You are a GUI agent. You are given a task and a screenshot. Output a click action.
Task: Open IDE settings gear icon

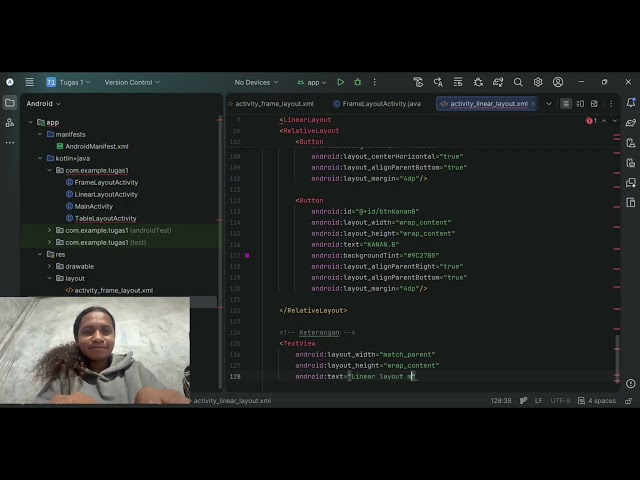coord(538,82)
